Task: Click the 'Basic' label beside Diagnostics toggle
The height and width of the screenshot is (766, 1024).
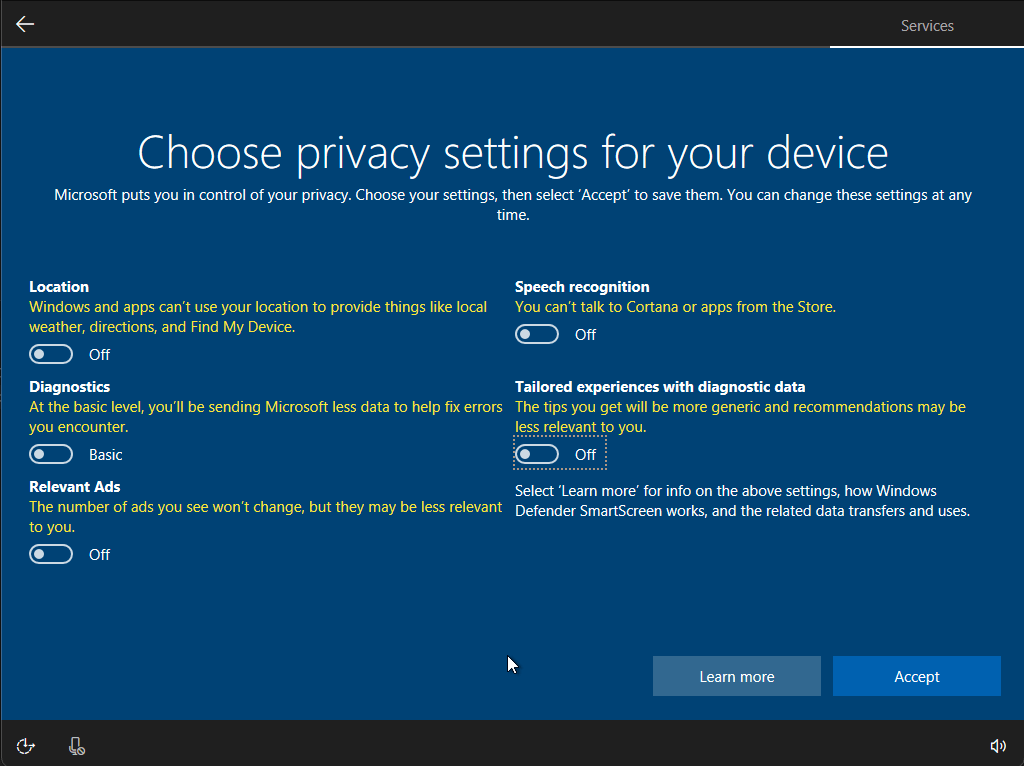Action: point(105,455)
